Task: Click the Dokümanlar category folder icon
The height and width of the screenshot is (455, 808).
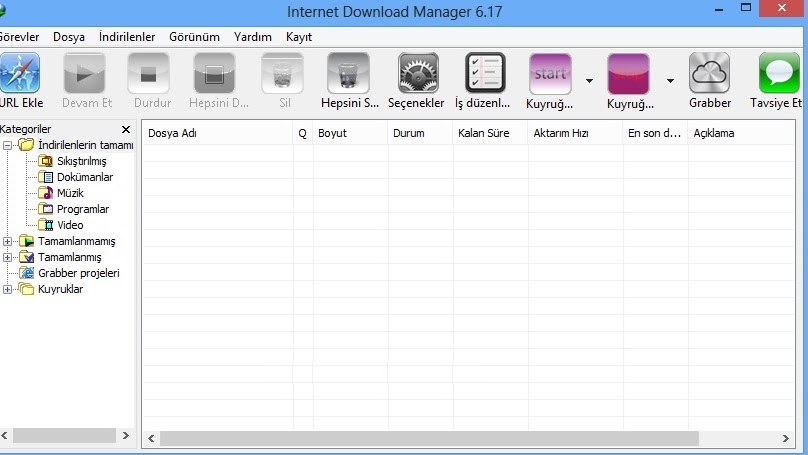Action: [46, 177]
